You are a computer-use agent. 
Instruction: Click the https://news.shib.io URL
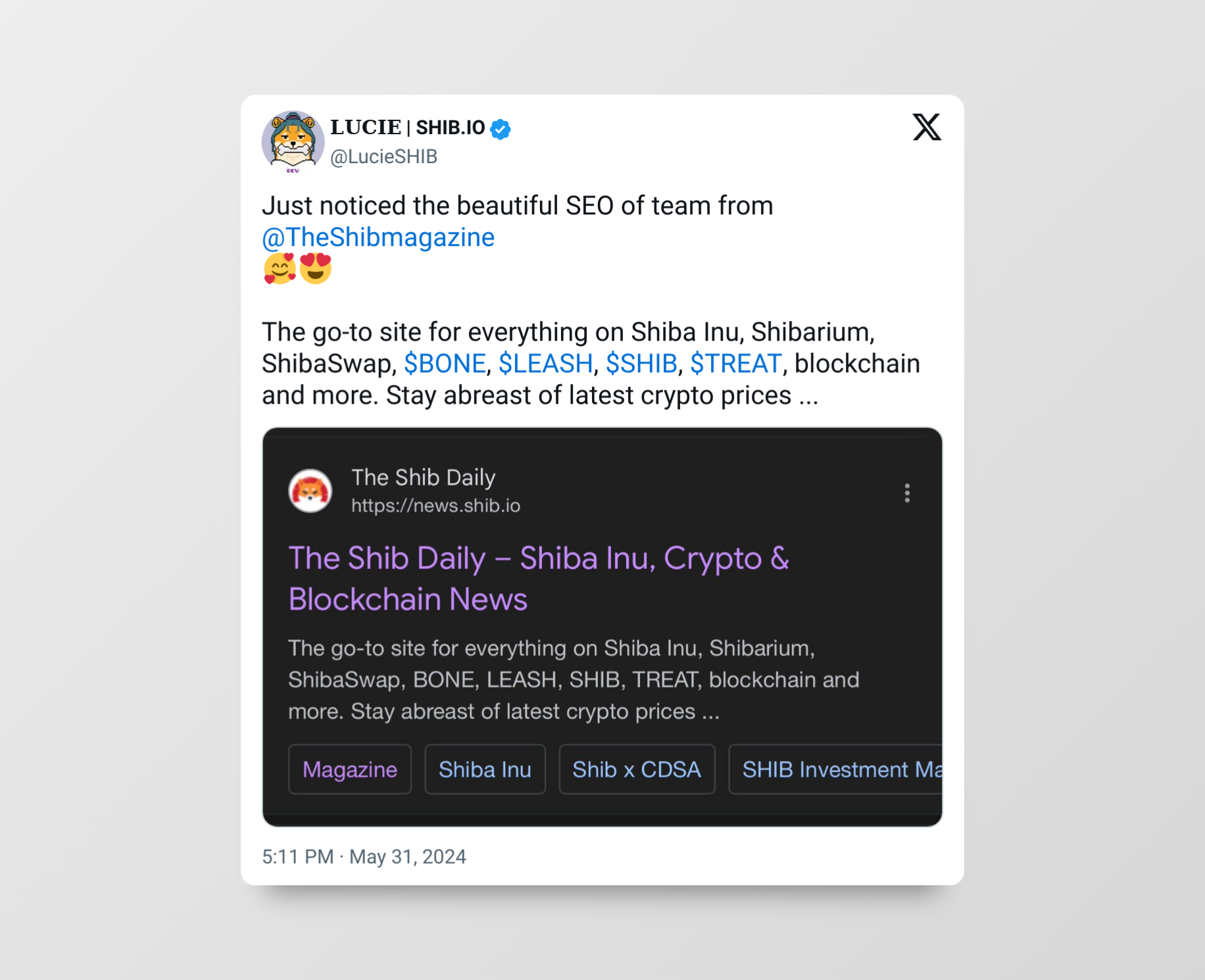point(435,506)
